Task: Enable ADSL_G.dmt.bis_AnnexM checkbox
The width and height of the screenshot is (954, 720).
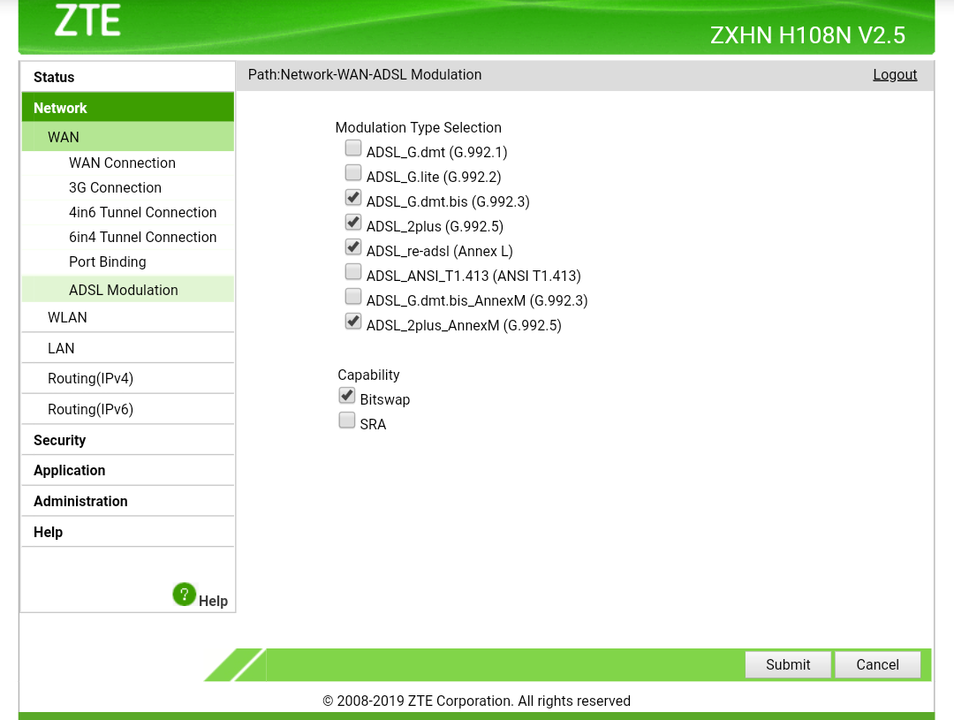Action: [x=353, y=296]
